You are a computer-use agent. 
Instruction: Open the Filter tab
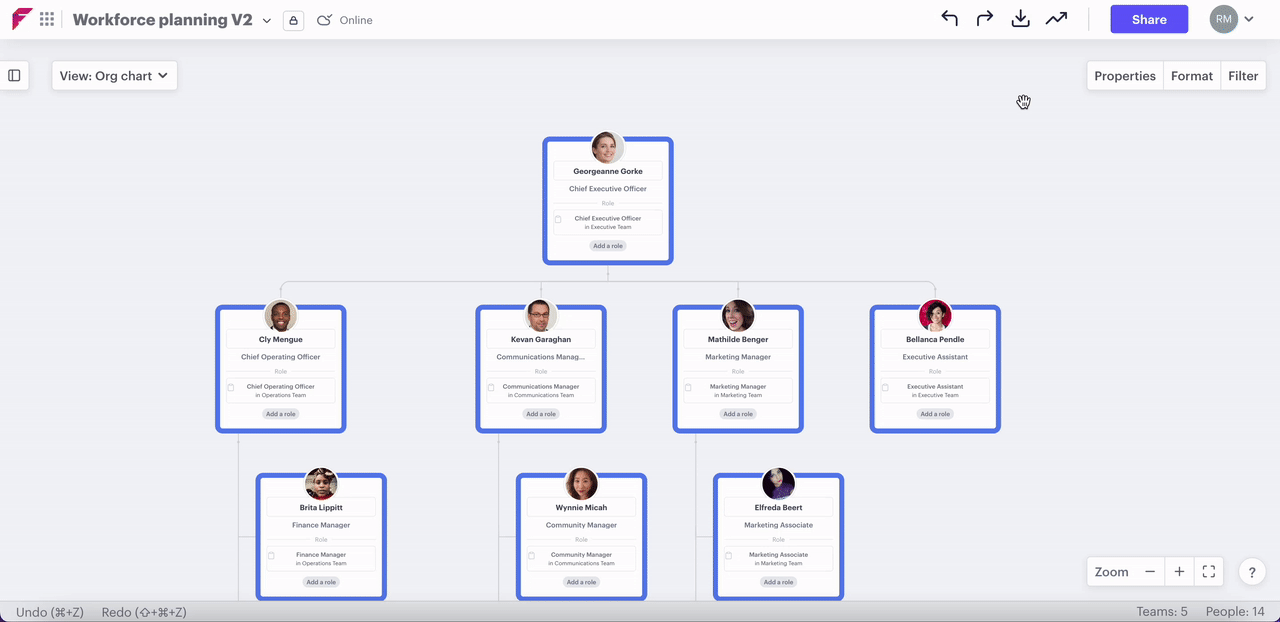(1243, 76)
